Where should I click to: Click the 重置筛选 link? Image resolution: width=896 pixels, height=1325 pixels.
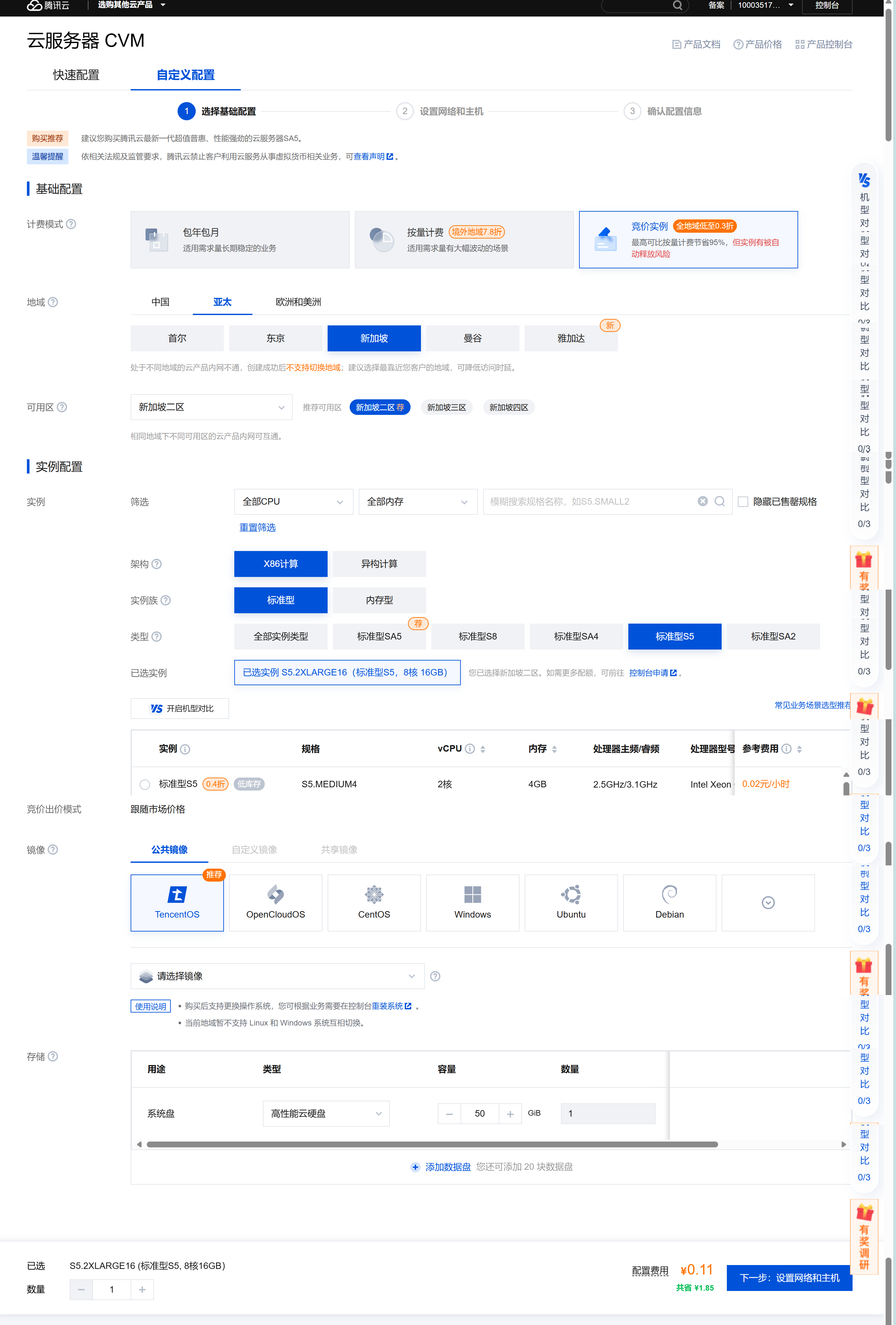[257, 527]
